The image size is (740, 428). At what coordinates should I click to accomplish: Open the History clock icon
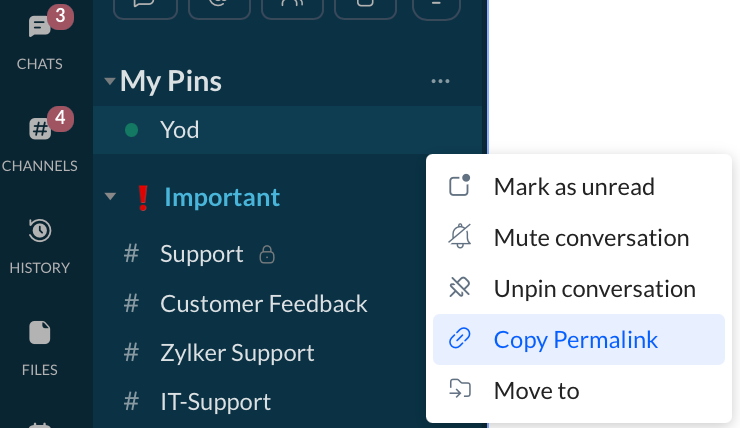tap(40, 231)
